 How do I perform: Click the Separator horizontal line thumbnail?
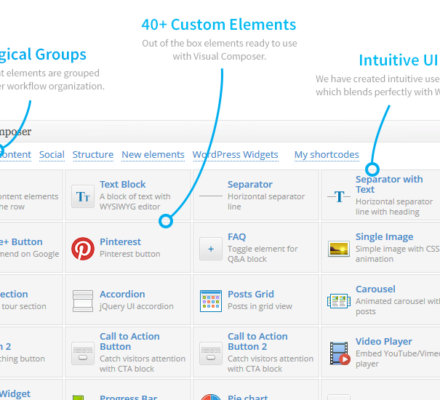point(211,196)
